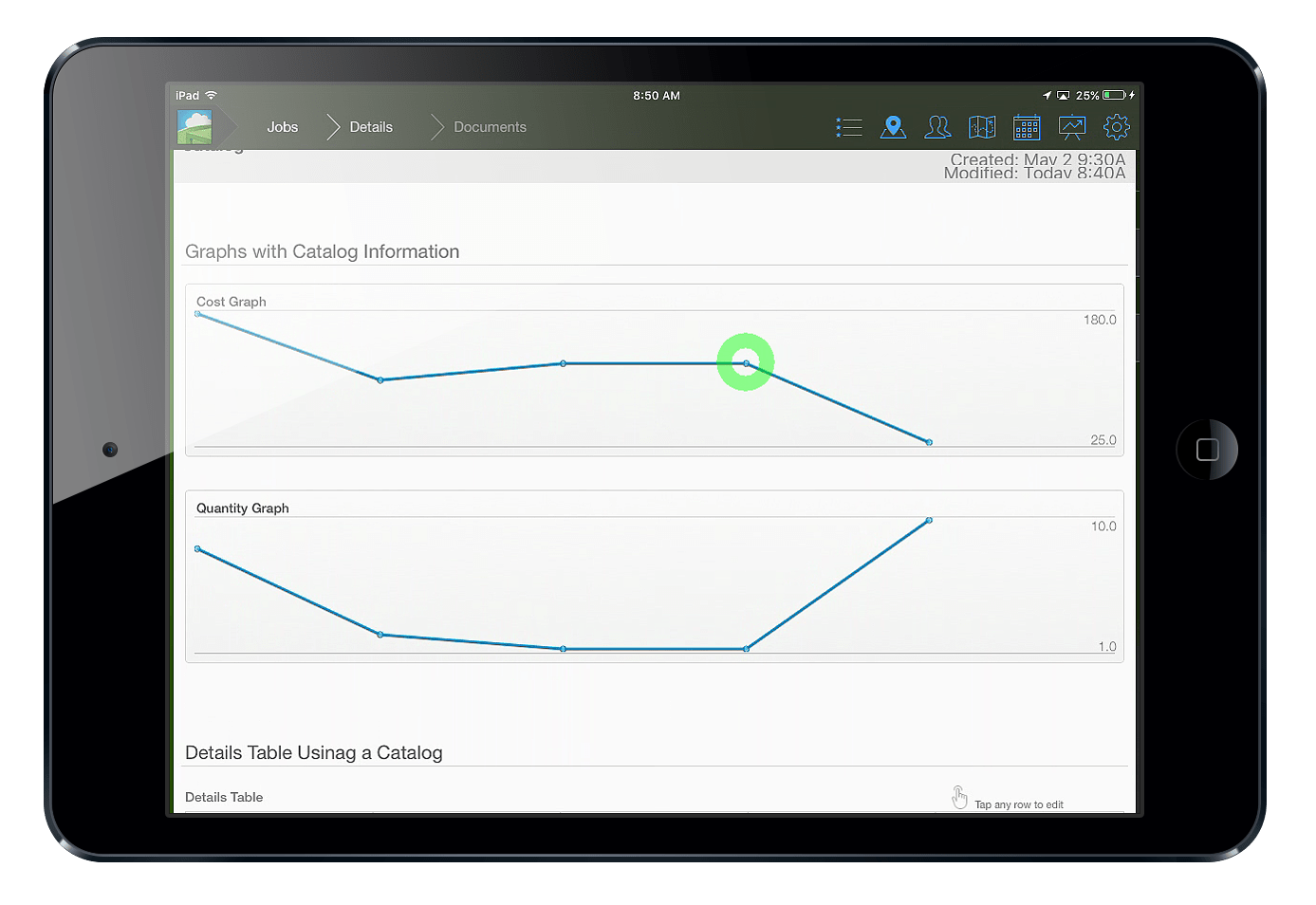
Task: Tap the AirPlay screen mirroring status icon
Action: point(1063,96)
